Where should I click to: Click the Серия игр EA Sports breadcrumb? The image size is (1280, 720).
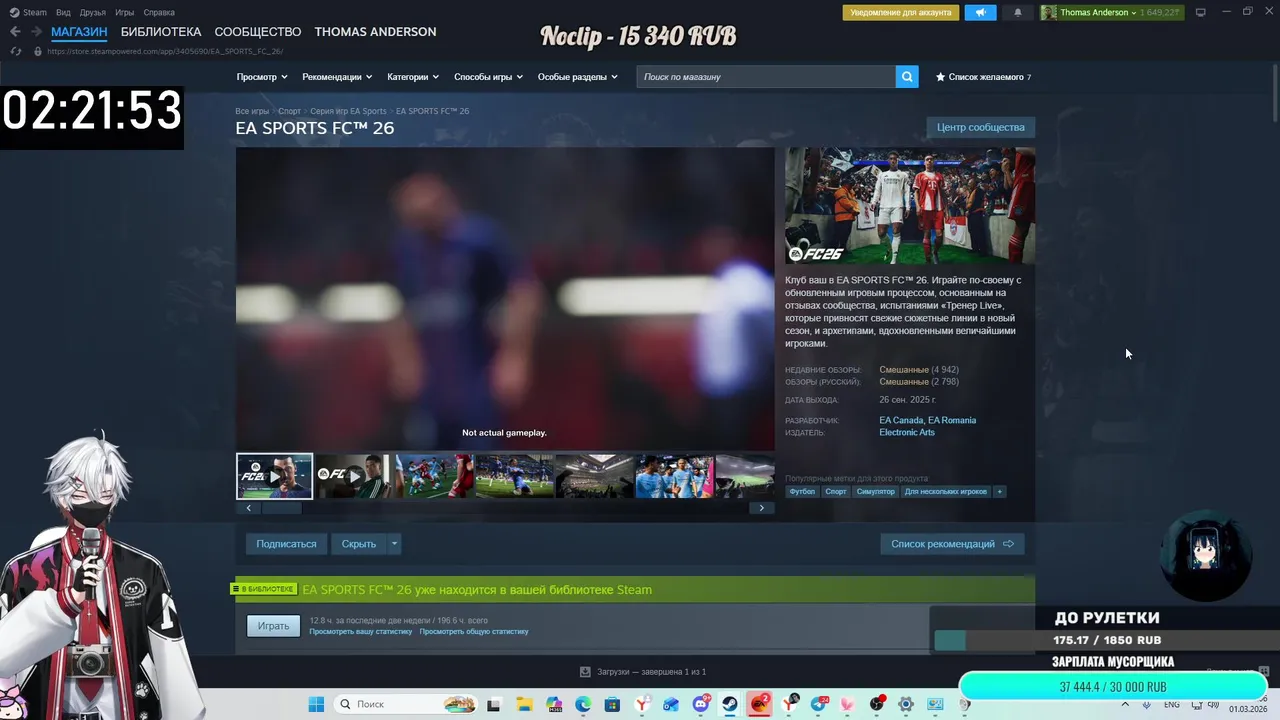tap(348, 111)
